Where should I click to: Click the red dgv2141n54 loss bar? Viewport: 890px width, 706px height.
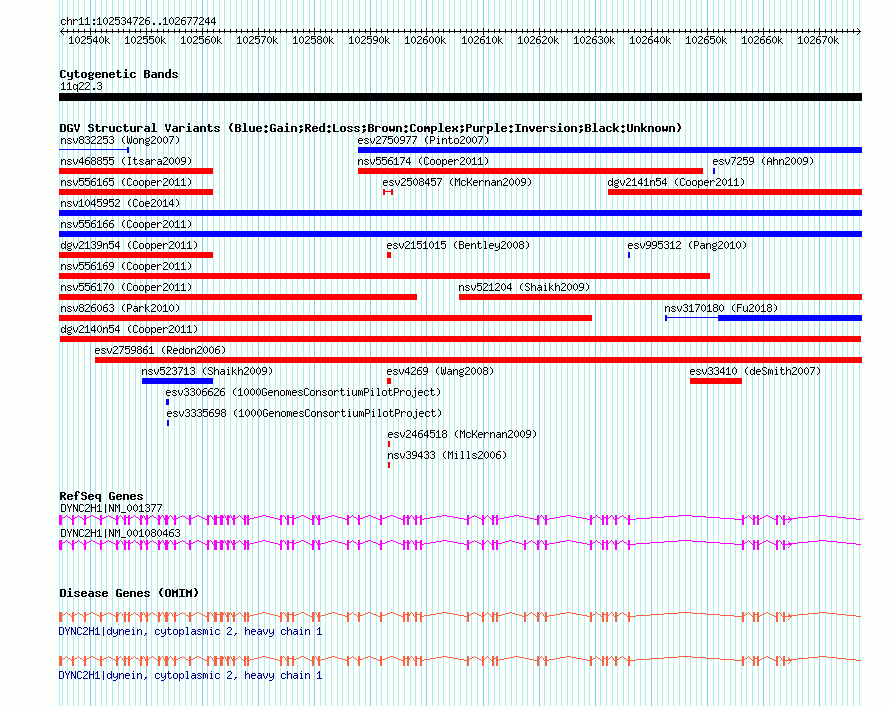coord(735,192)
